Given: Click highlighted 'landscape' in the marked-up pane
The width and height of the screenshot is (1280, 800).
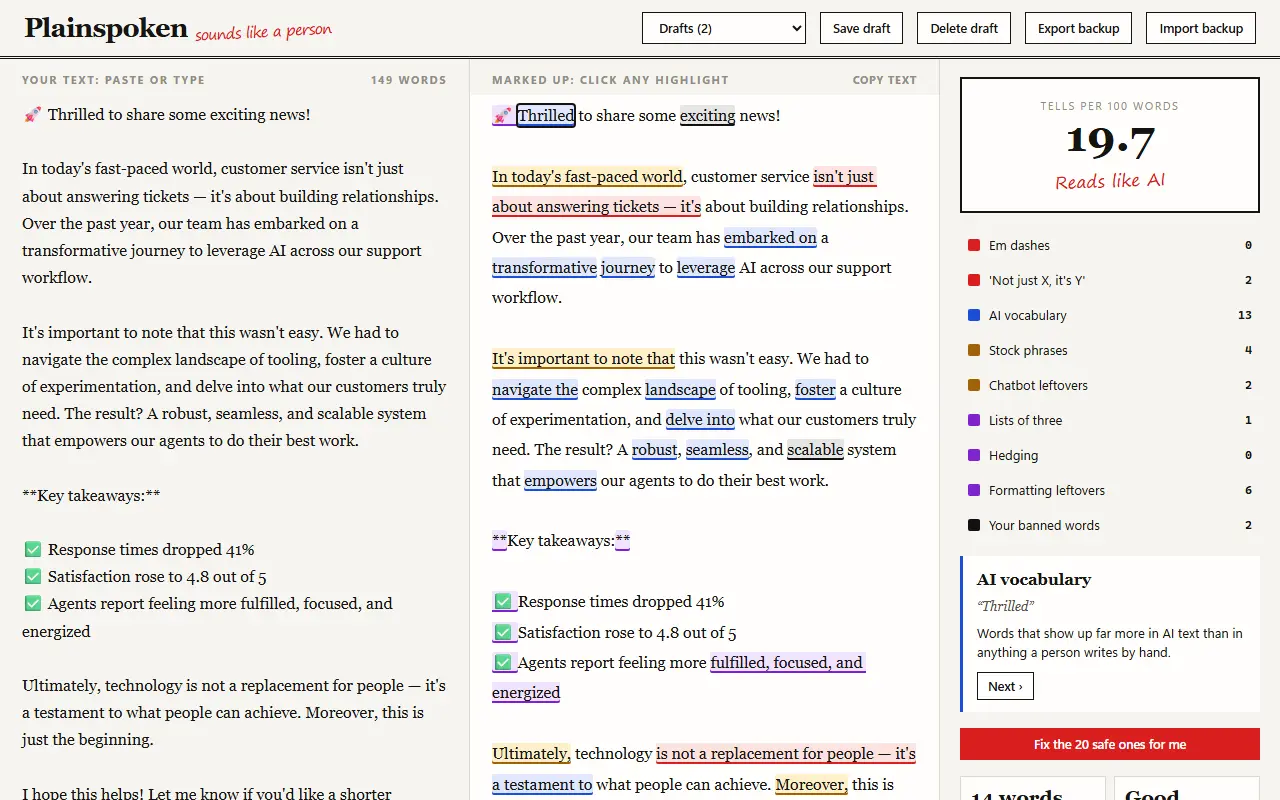Looking at the screenshot, I should pyautogui.click(x=680, y=390).
